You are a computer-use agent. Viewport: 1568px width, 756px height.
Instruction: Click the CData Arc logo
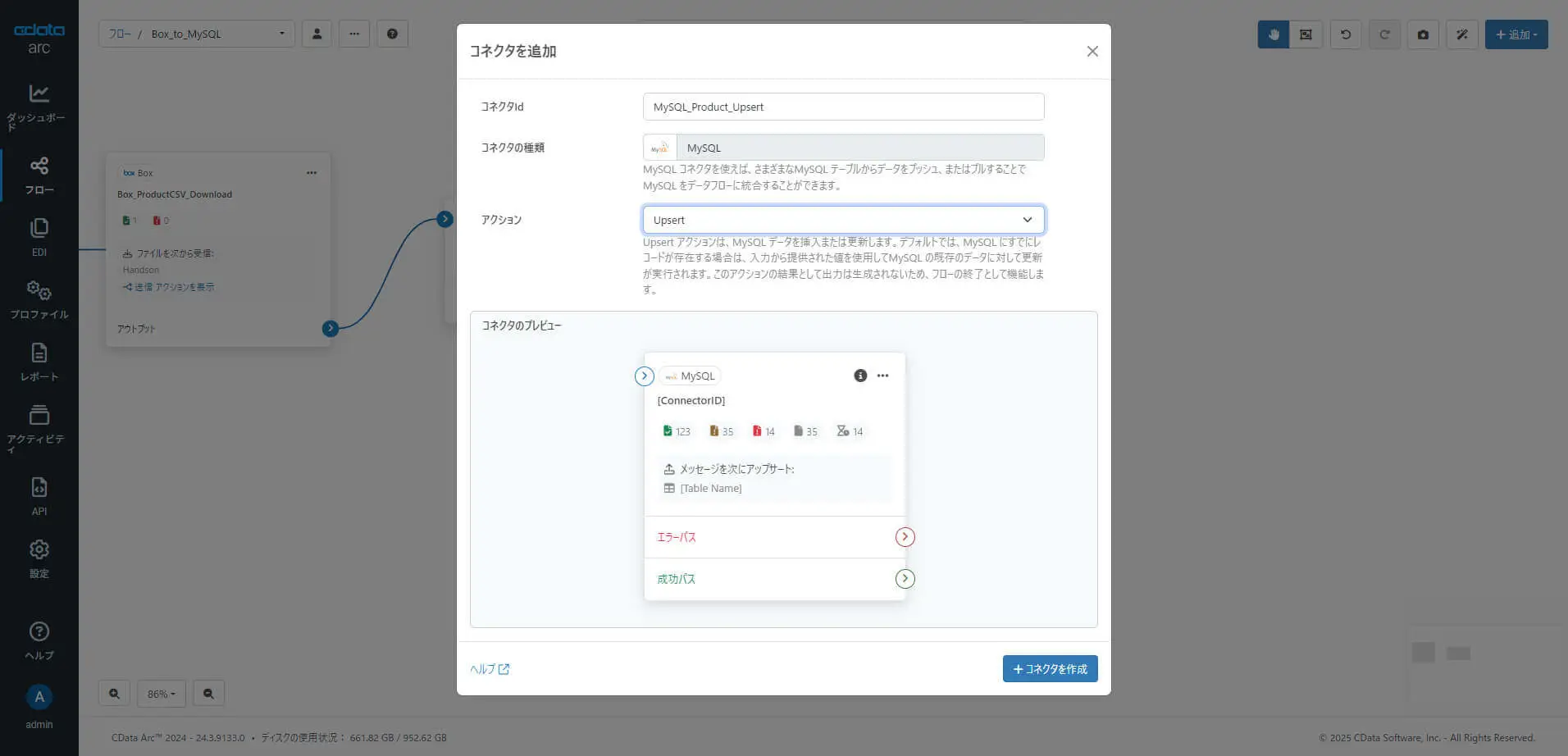(39, 39)
